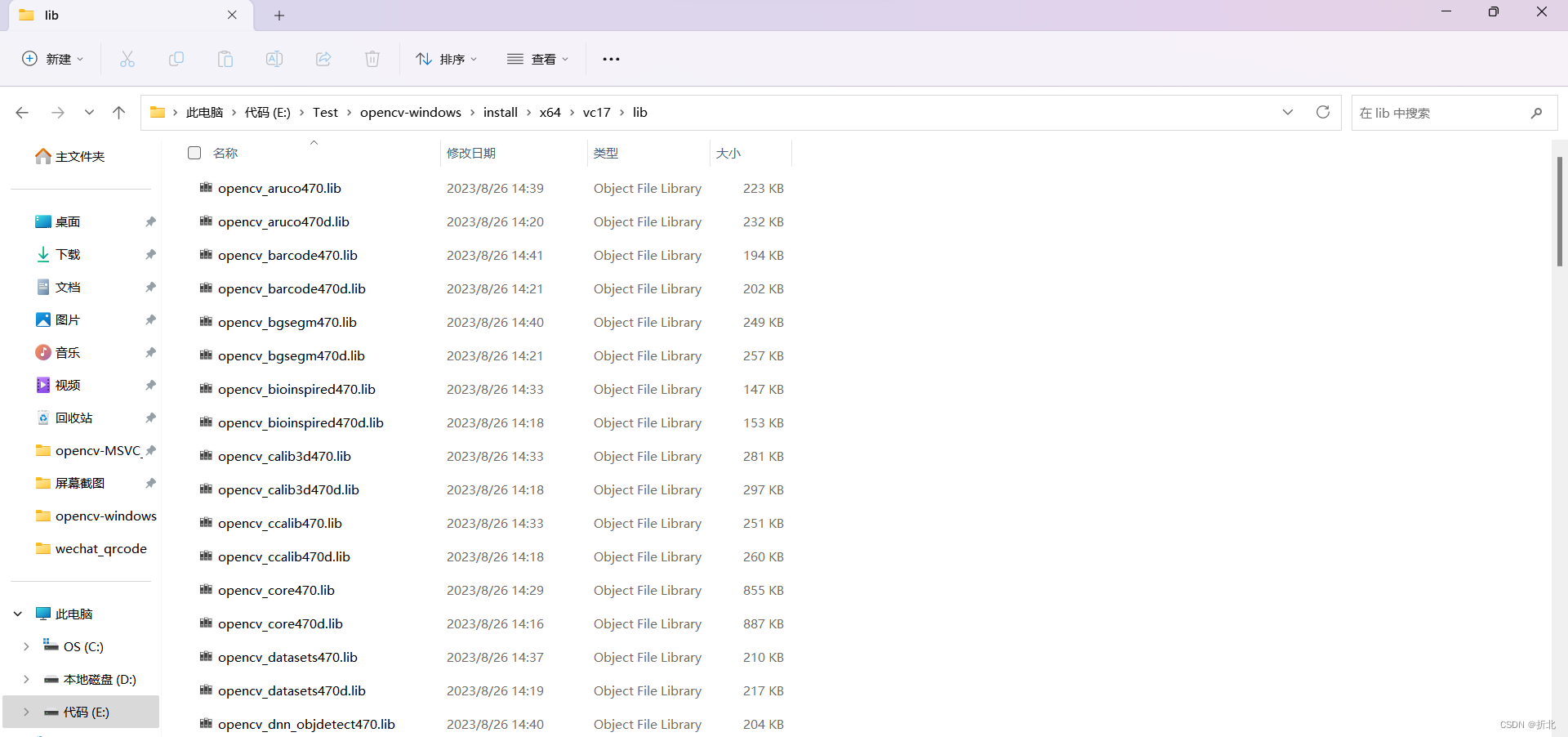Screen dimensions: 1568x737
Task: Expand the 本地磁盘 (D:) drive node
Action: point(26,679)
